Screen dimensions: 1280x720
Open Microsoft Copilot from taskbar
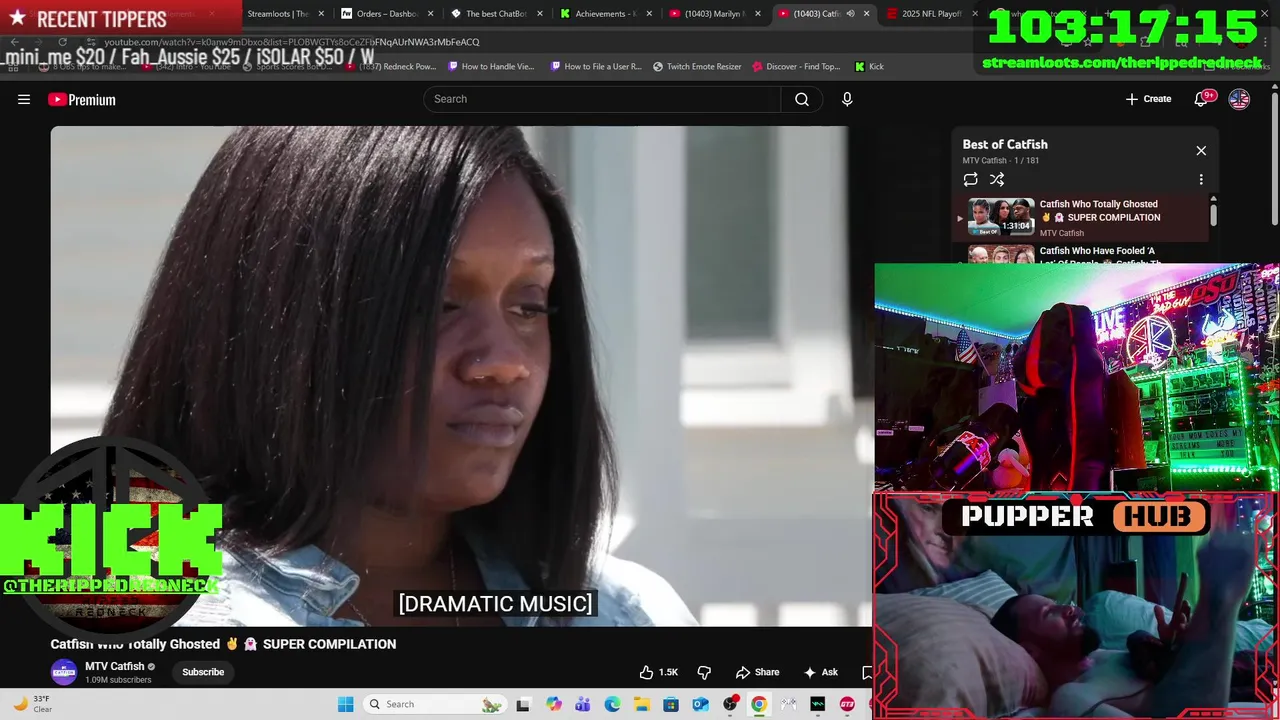[554, 704]
